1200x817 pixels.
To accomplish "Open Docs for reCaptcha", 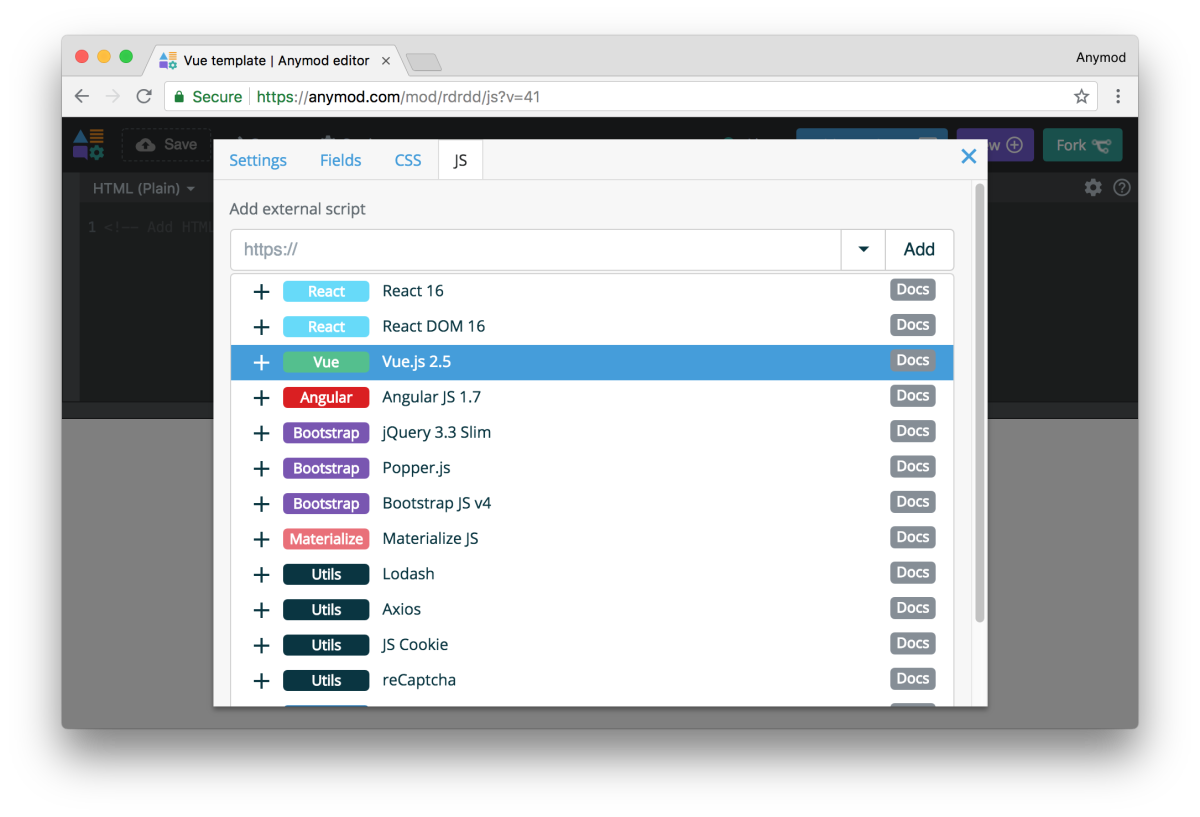I will click(x=913, y=679).
